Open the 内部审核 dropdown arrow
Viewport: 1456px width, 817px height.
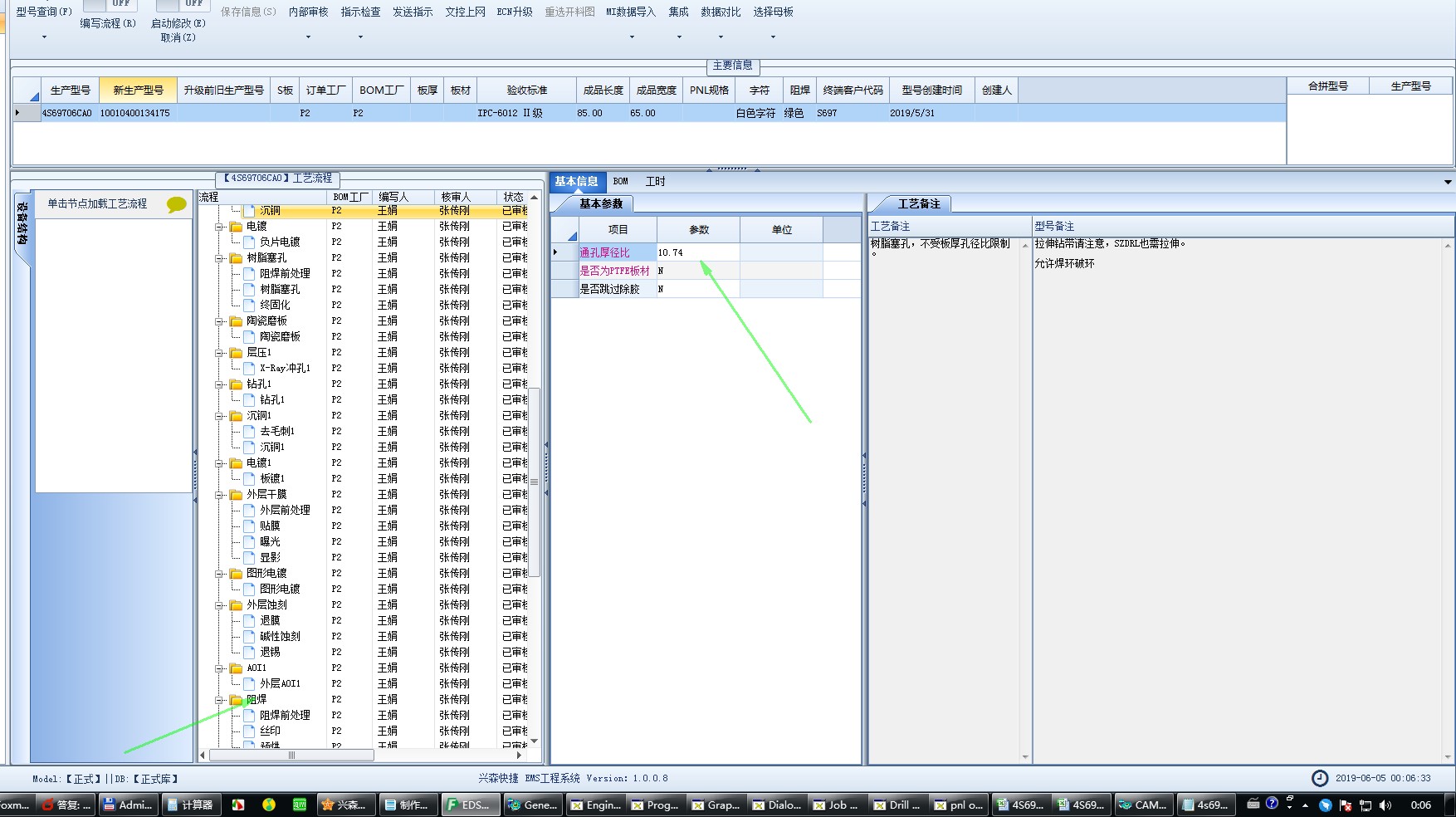click(x=308, y=37)
